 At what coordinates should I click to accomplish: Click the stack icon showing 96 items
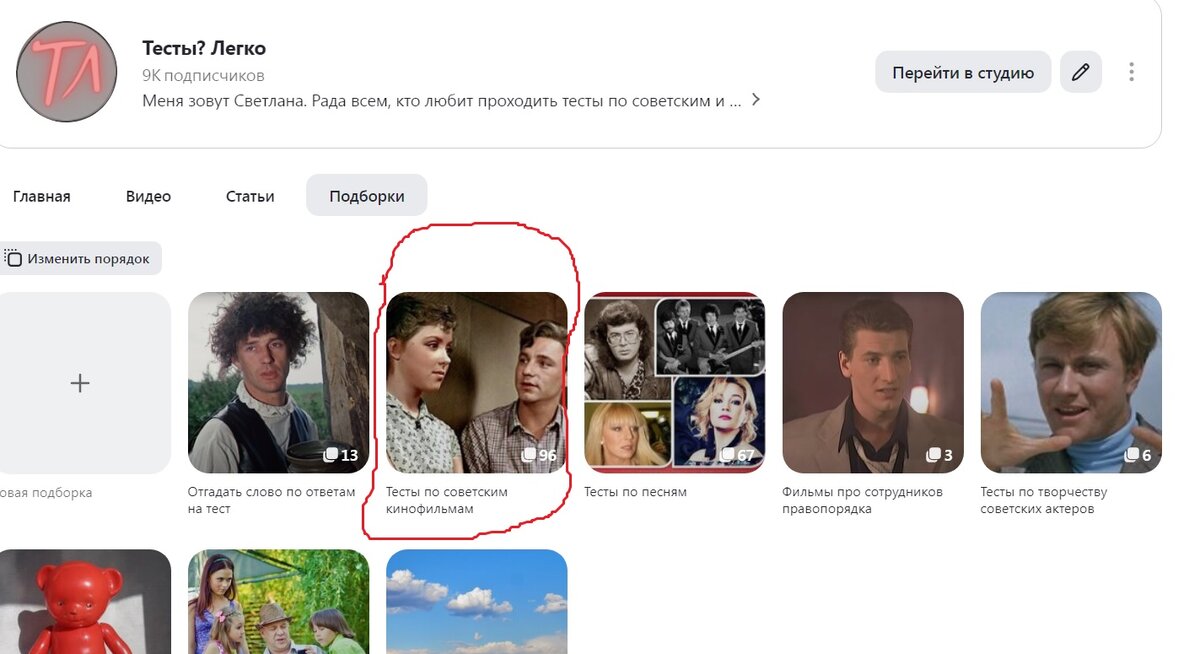tap(528, 455)
